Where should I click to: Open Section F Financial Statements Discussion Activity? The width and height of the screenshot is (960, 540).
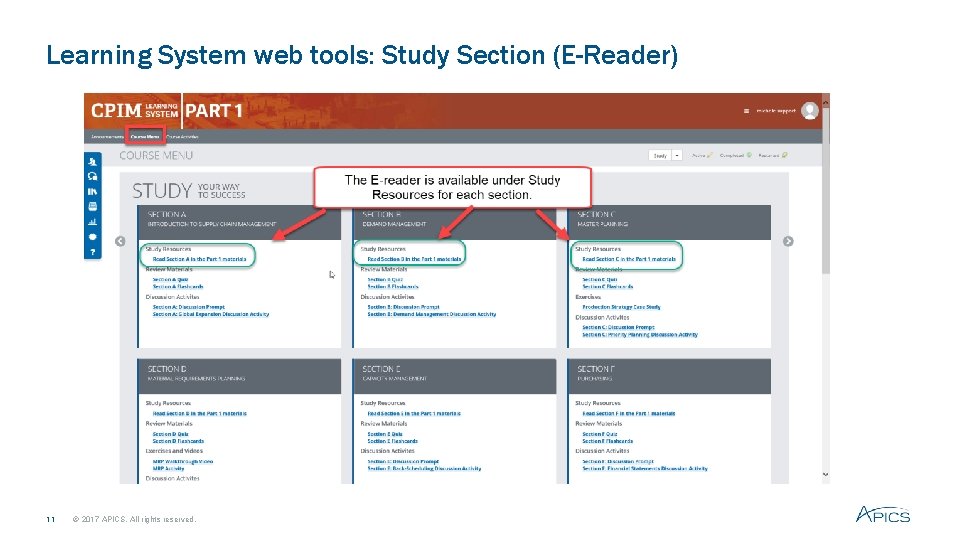click(645, 468)
